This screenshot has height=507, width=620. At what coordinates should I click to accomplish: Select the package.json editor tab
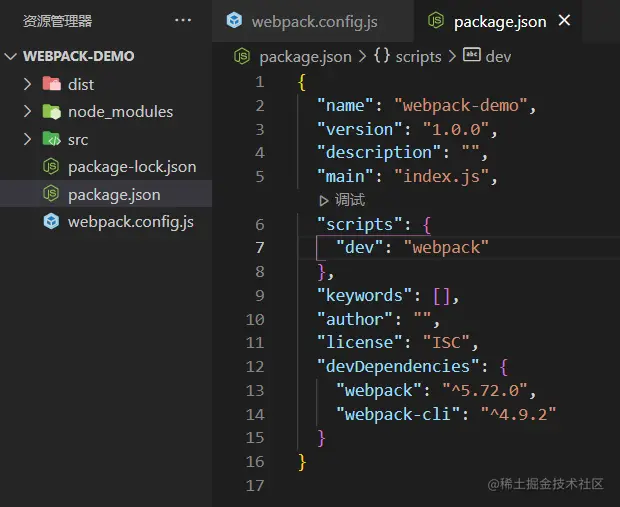point(498,21)
